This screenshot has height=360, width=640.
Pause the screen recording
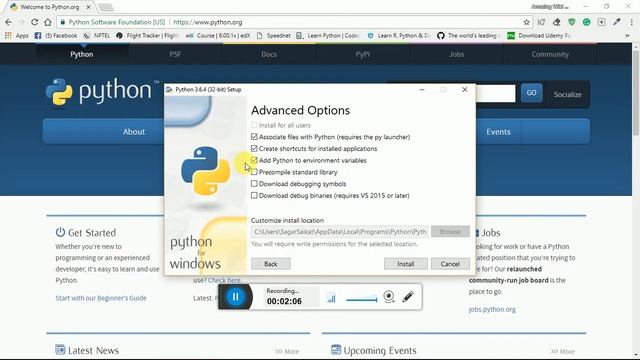click(x=236, y=297)
